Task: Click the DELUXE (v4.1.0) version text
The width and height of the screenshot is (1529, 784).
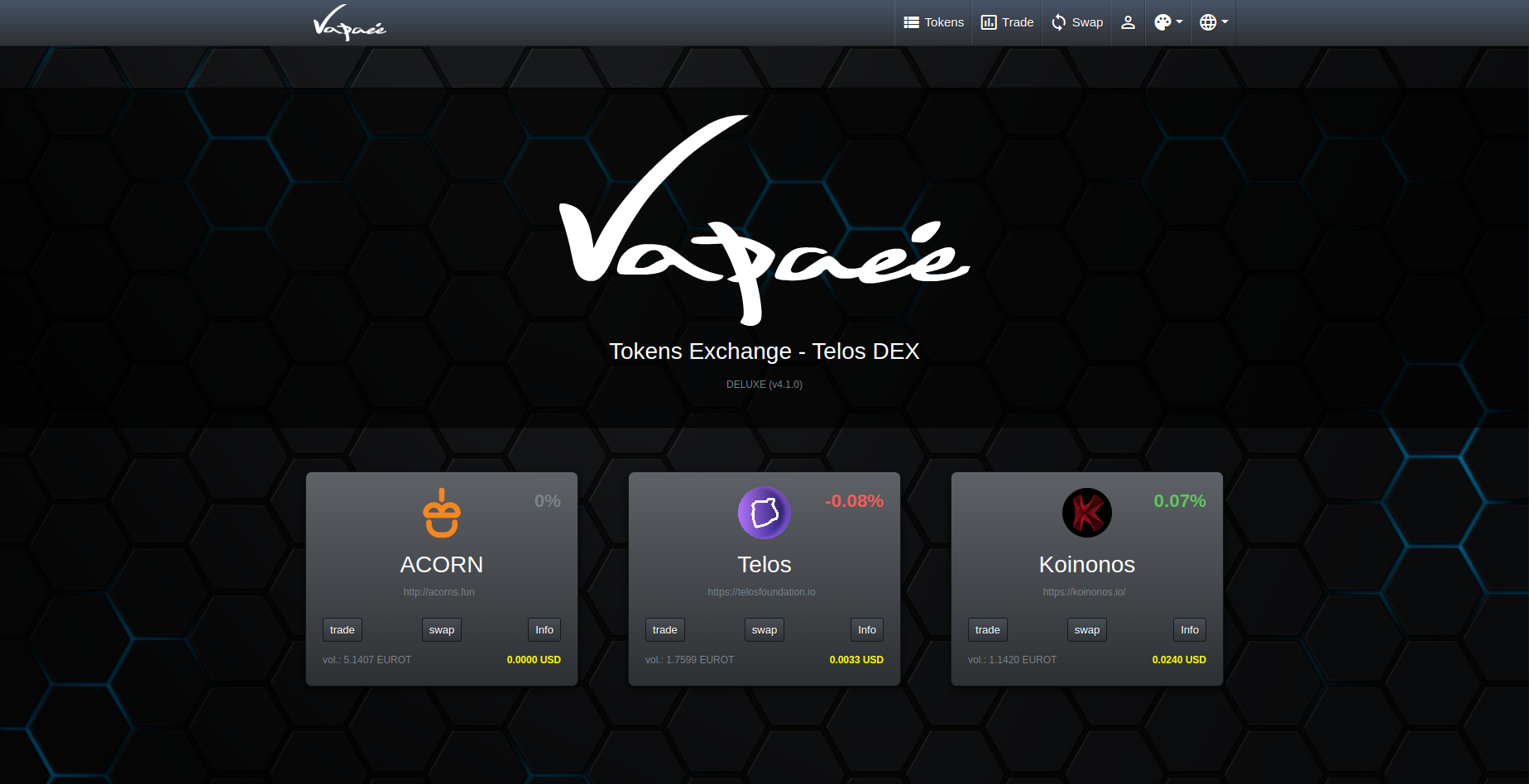Action: (764, 385)
